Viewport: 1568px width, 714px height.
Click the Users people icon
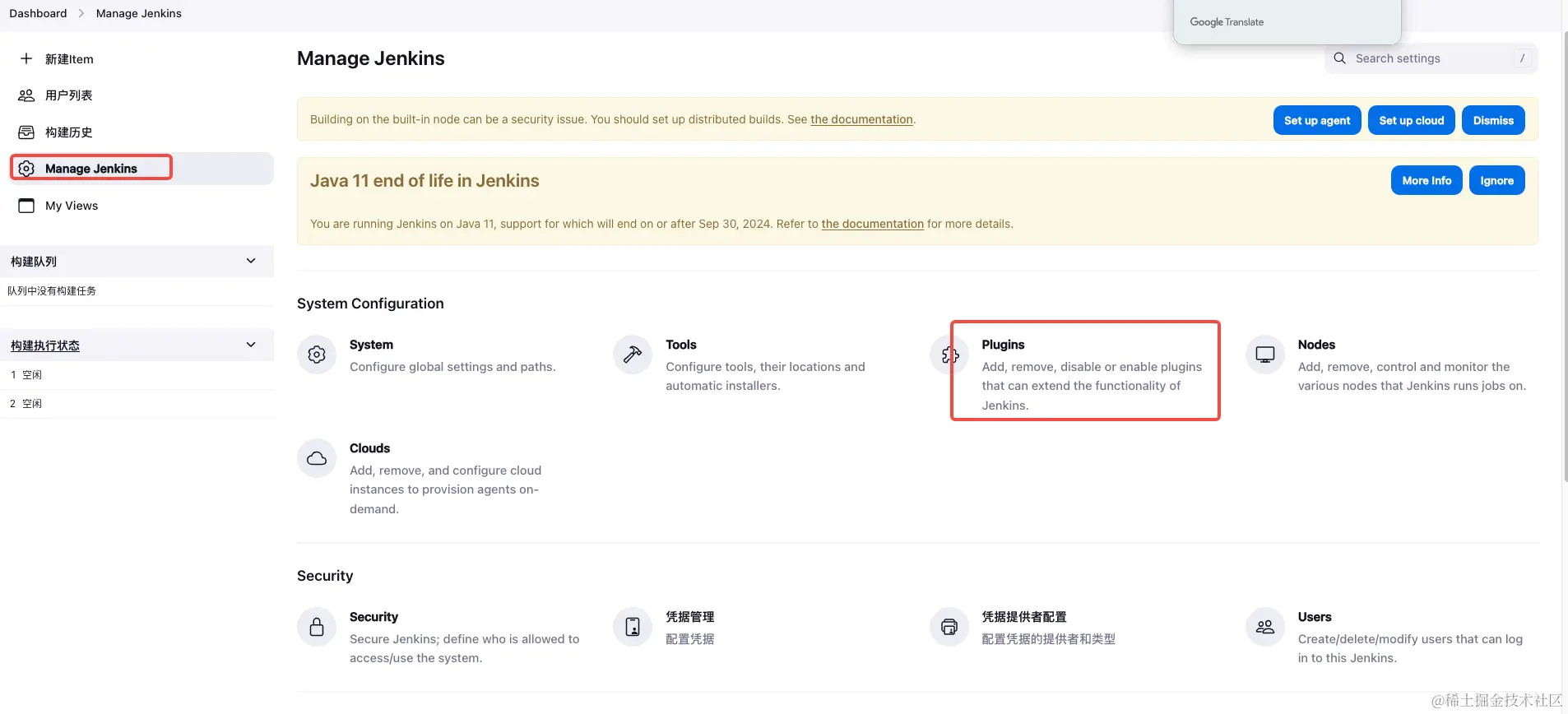coord(1265,627)
